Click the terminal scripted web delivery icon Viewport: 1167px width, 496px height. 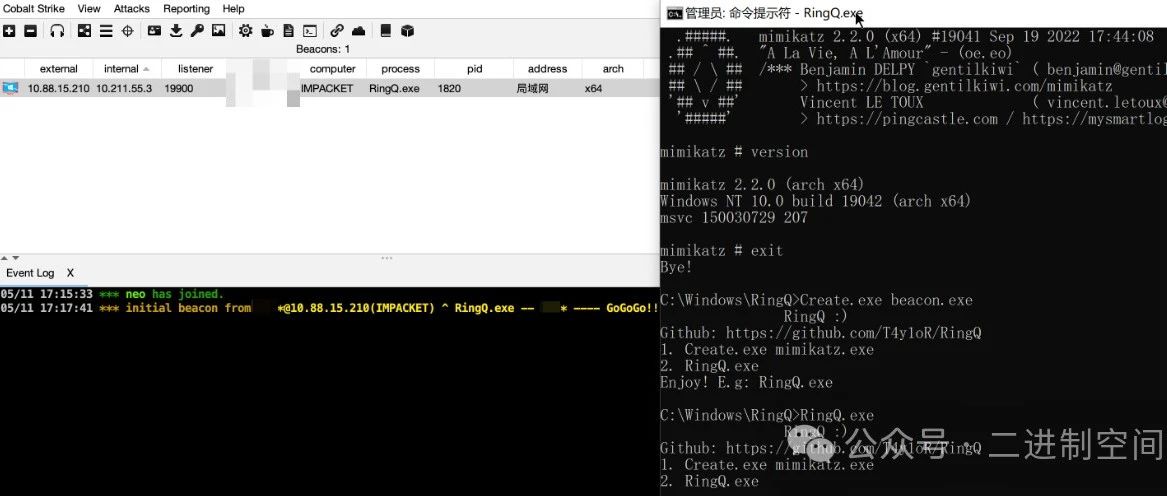click(310, 31)
